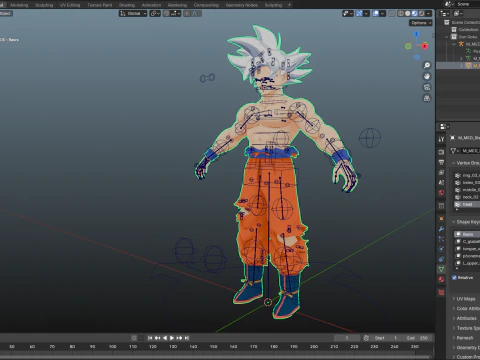The height and width of the screenshot is (360, 480).
Task: Open the Physics properties tab
Action: tap(441, 249)
